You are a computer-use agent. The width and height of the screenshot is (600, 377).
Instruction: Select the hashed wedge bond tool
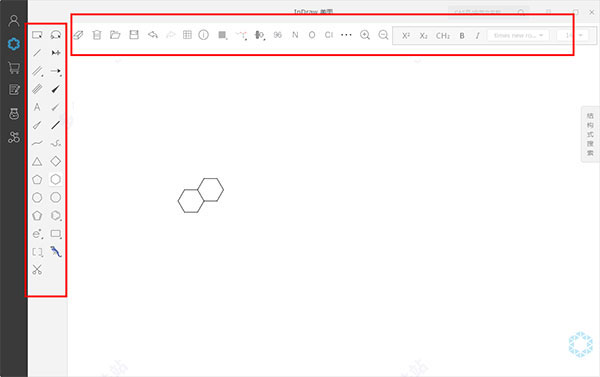coord(56,107)
